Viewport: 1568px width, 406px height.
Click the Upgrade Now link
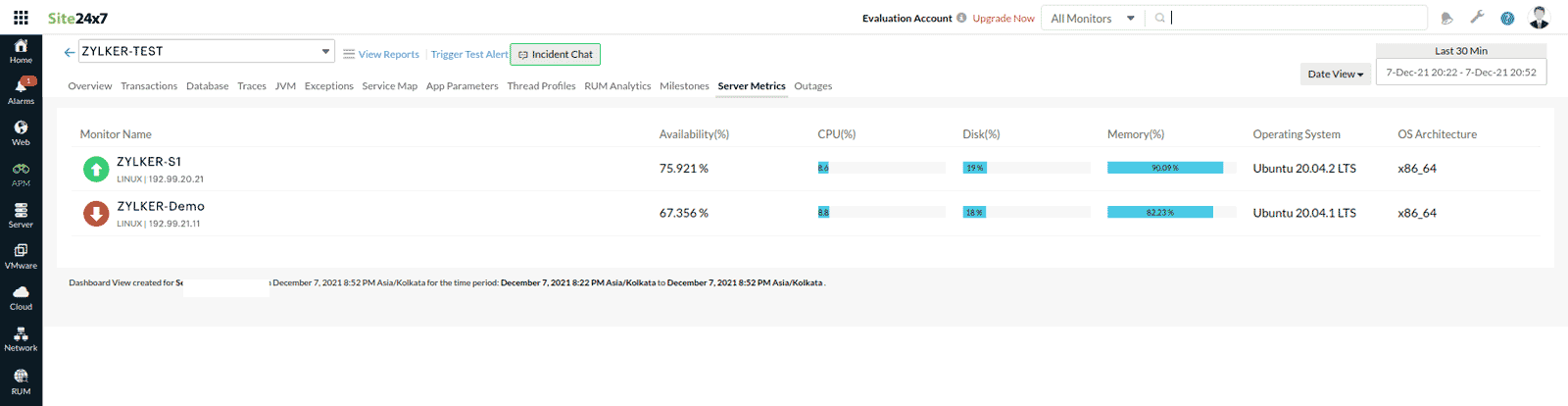(x=1003, y=19)
